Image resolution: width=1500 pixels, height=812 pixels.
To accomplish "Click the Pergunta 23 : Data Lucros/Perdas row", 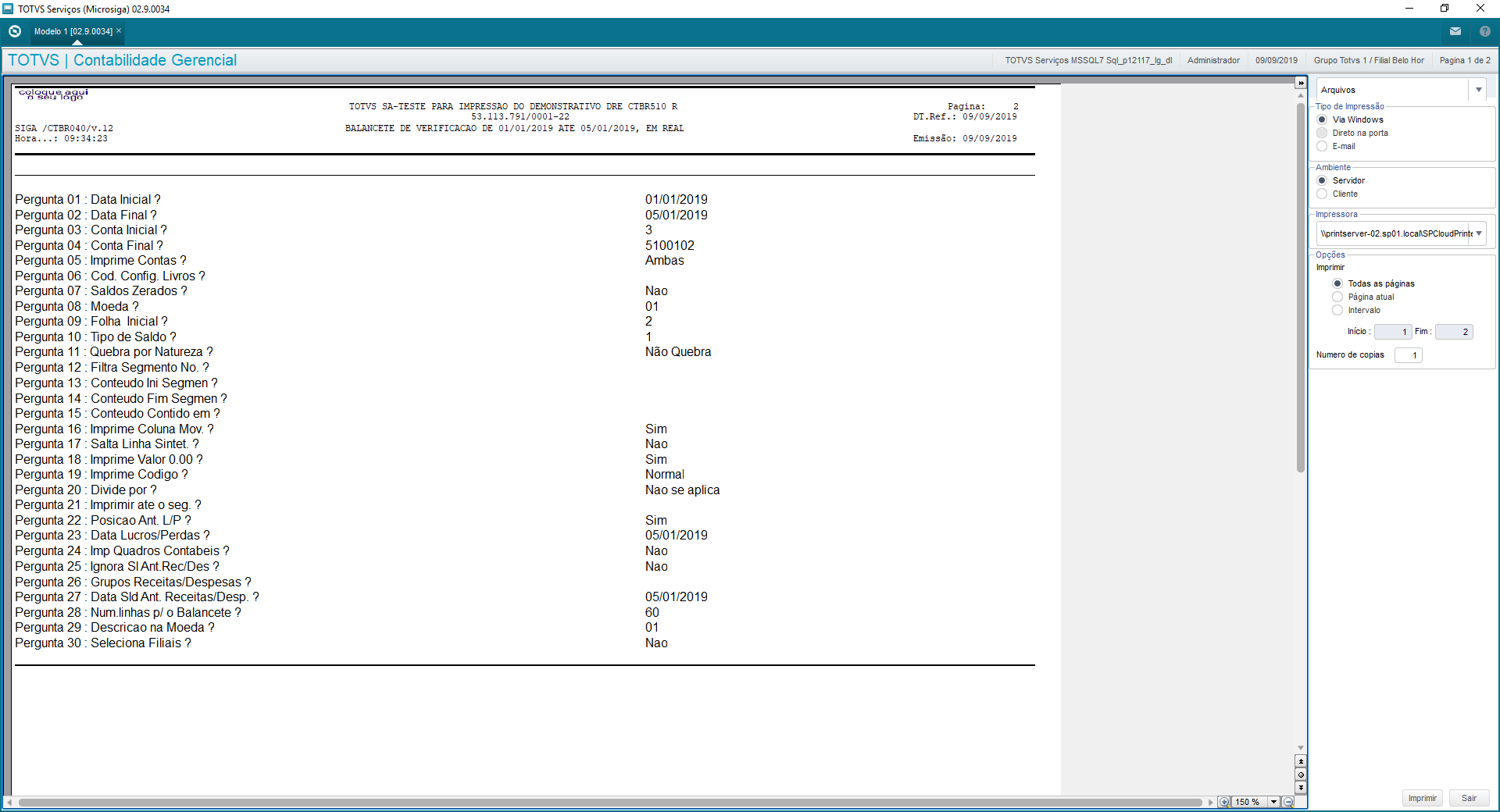I will (112, 536).
